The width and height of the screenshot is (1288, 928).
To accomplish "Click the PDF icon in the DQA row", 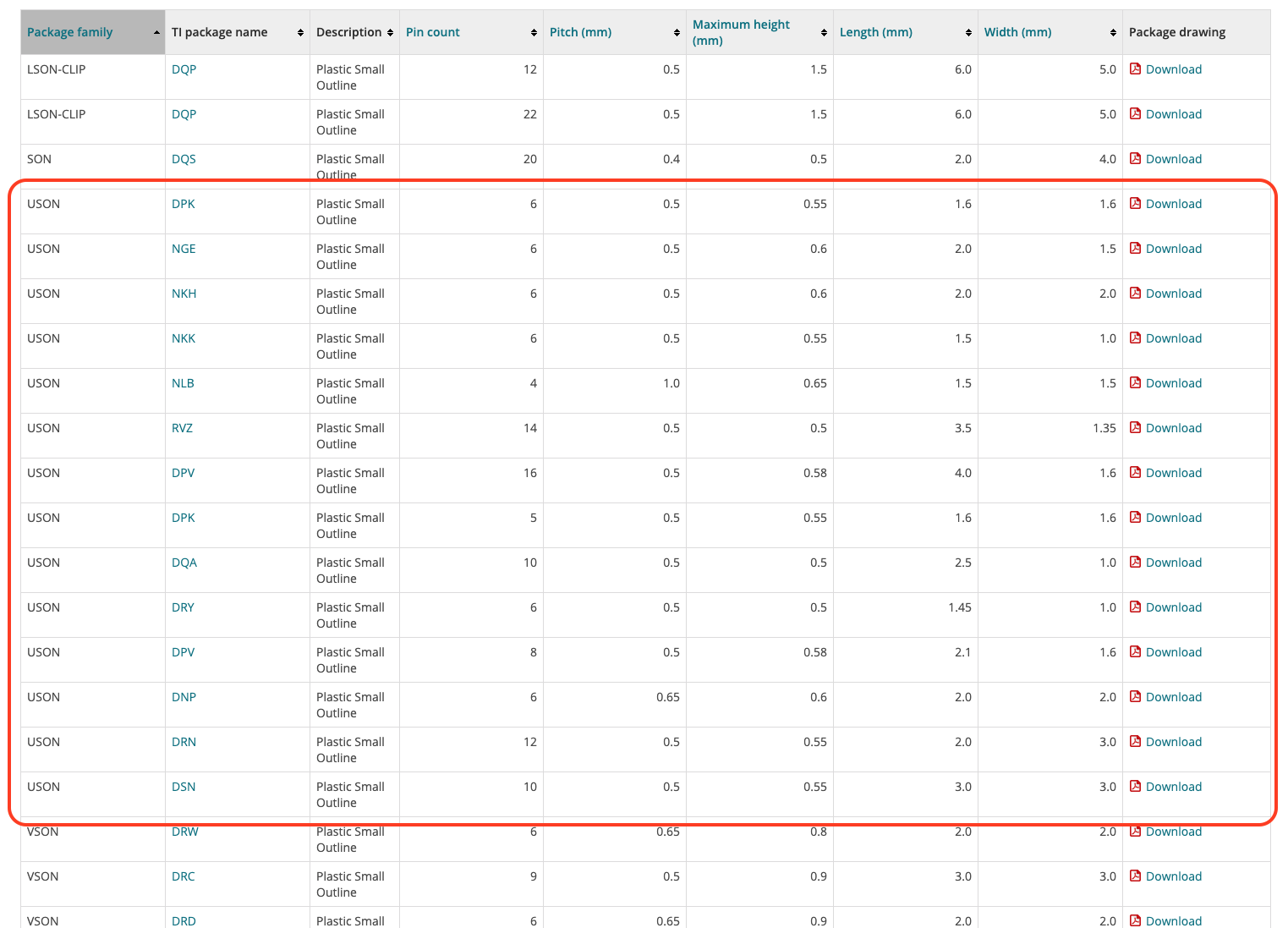I will (1135, 563).
